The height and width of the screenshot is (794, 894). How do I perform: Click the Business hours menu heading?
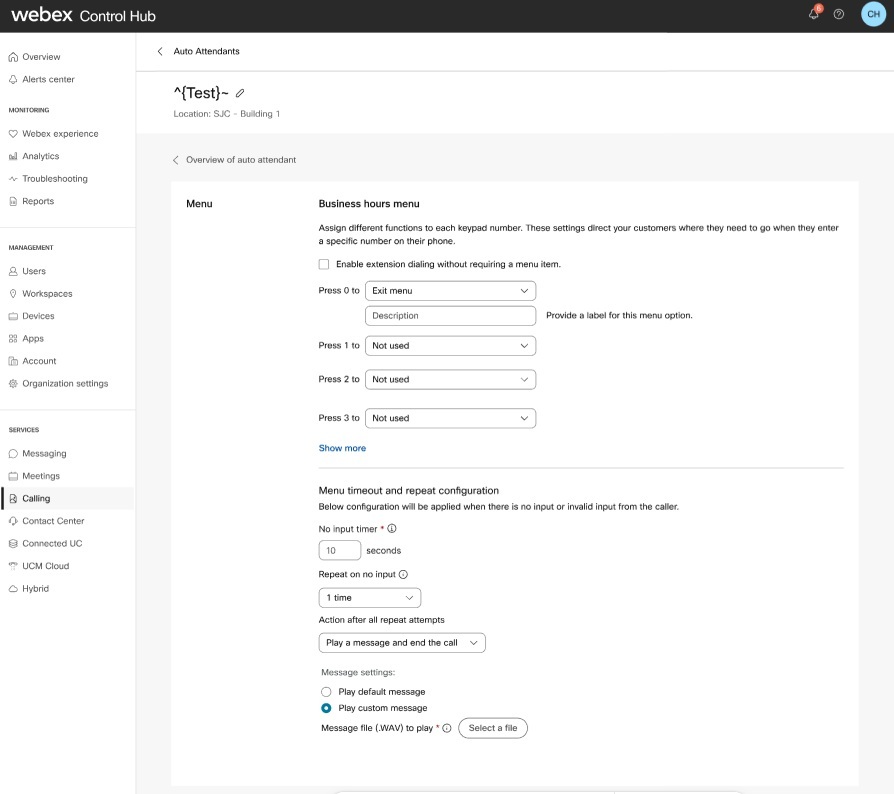369,203
